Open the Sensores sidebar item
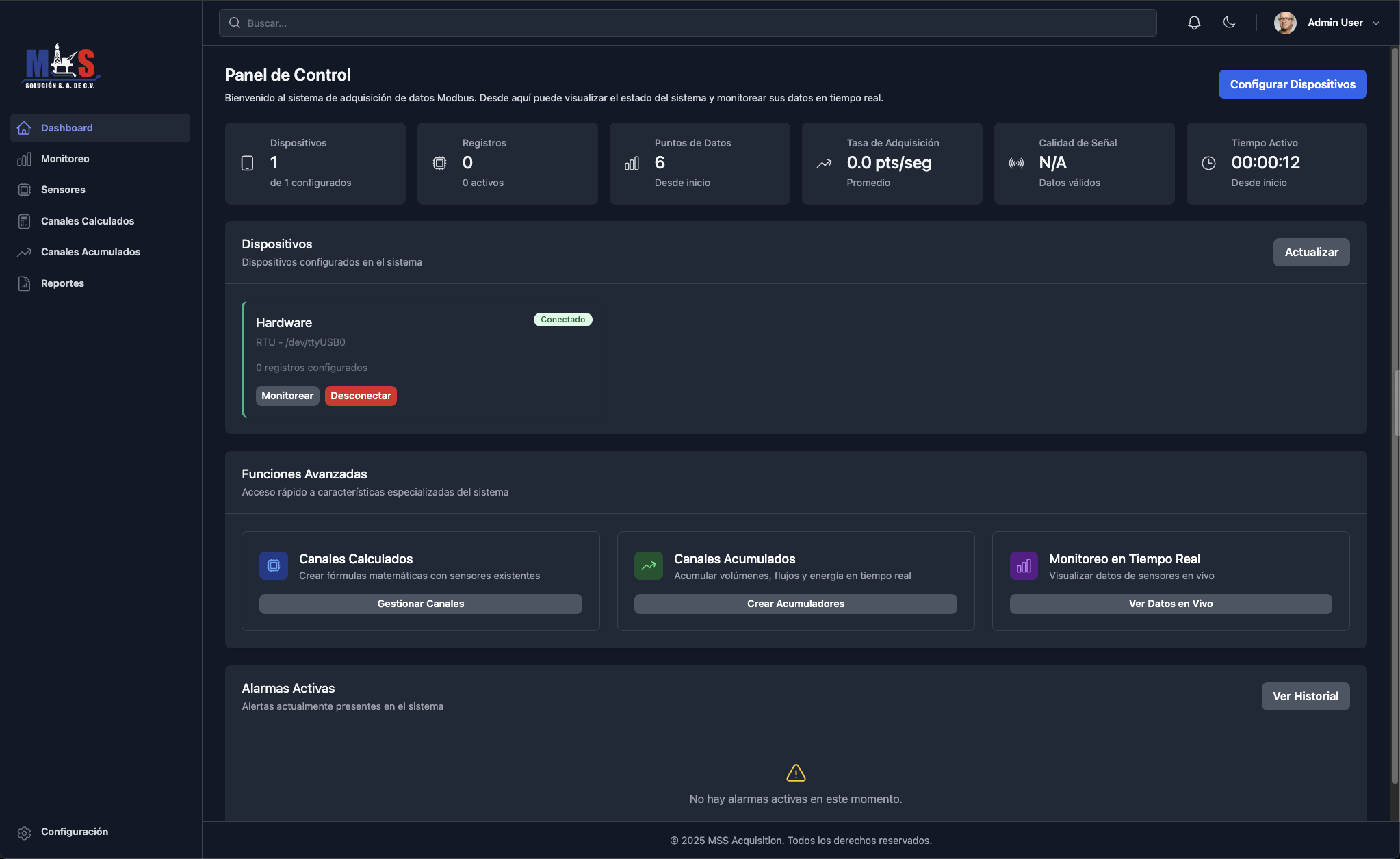 tap(63, 190)
